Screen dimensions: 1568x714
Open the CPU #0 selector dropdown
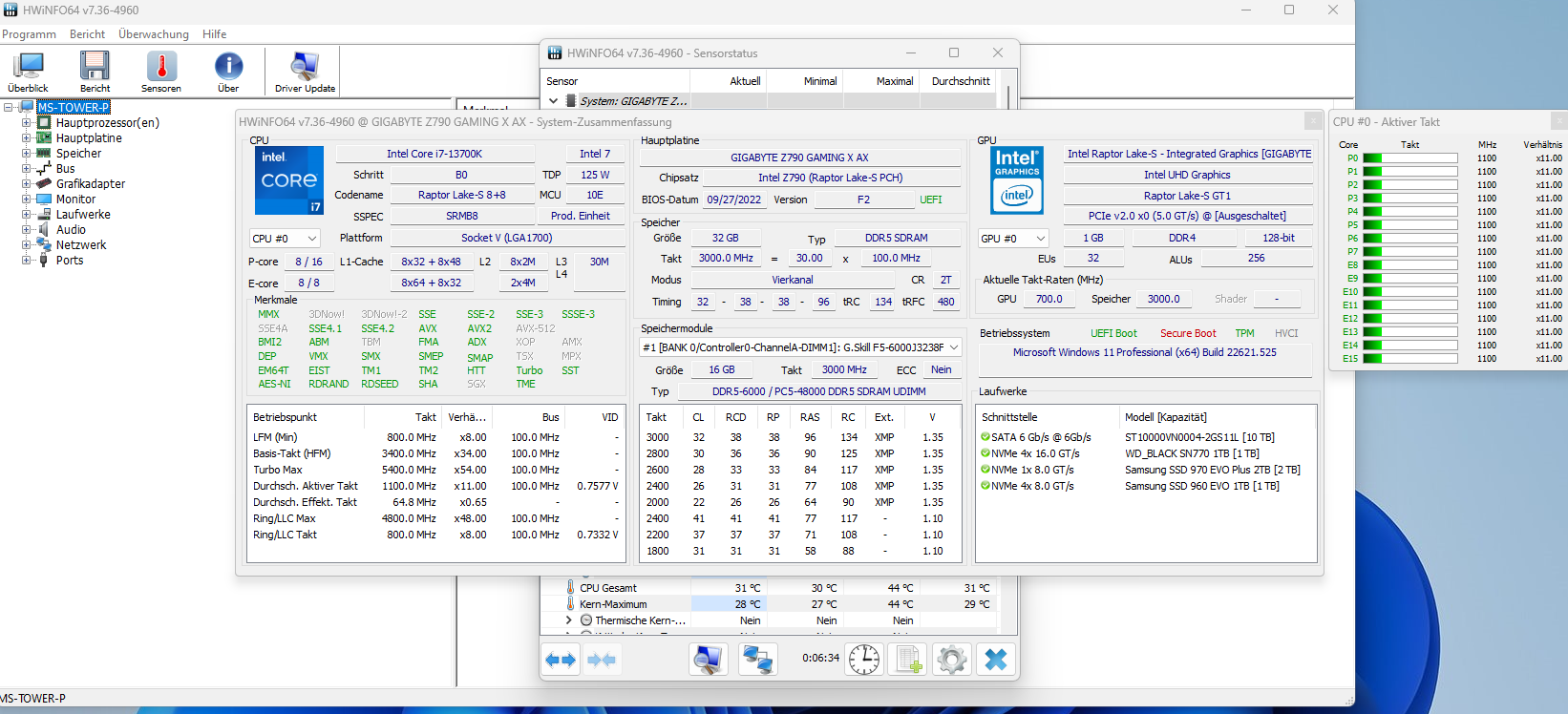(x=285, y=239)
